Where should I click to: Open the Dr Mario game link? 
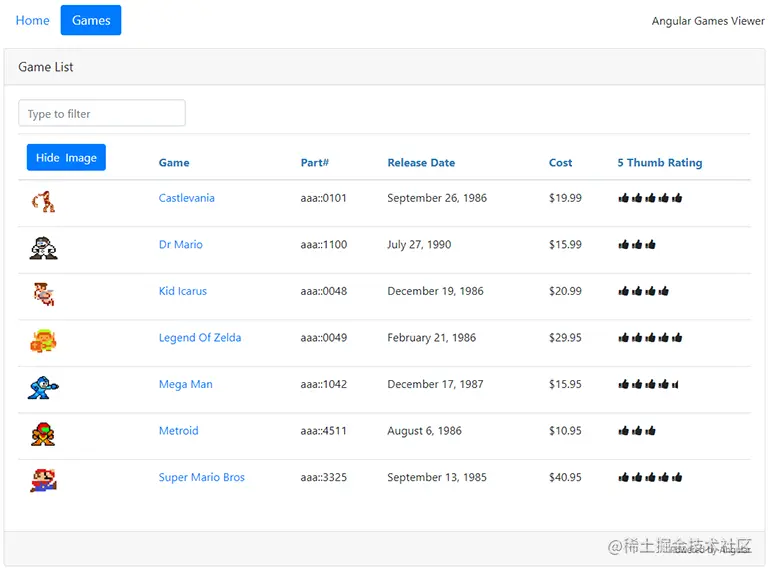(180, 244)
